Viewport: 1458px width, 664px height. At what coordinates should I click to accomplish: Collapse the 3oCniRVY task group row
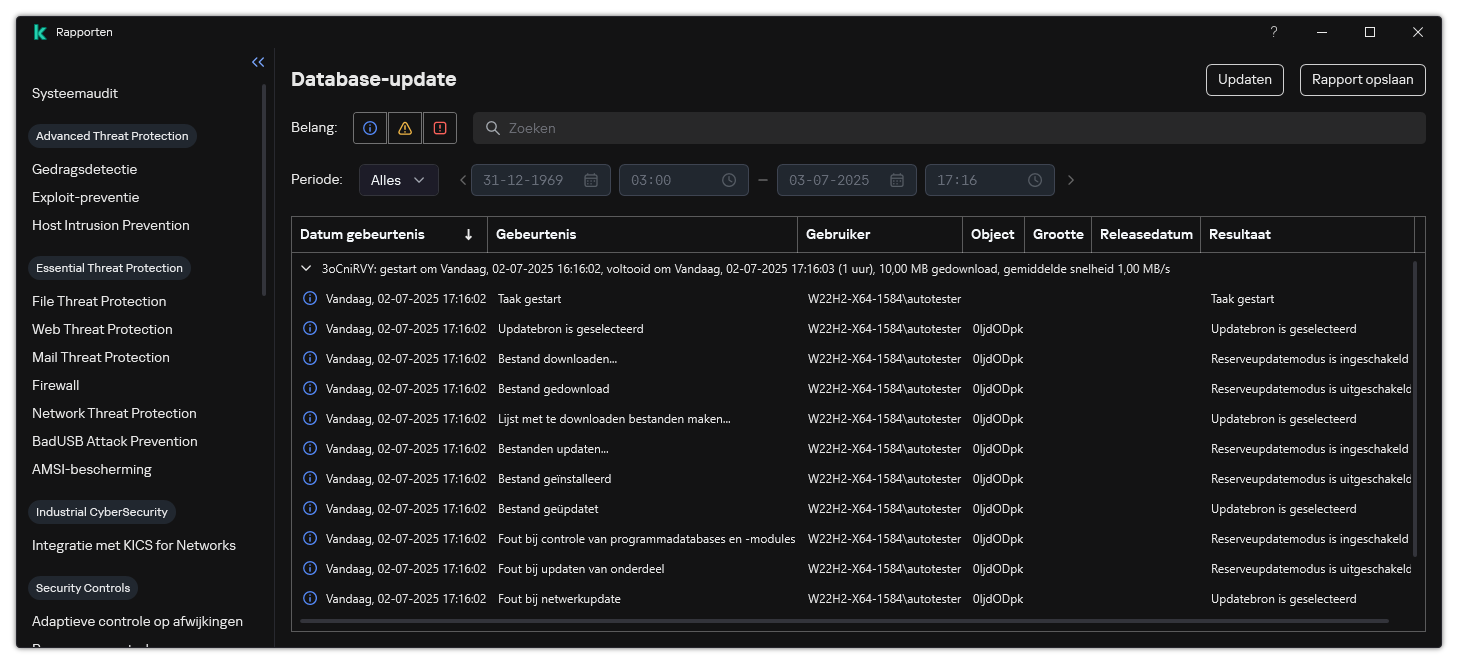coord(307,269)
